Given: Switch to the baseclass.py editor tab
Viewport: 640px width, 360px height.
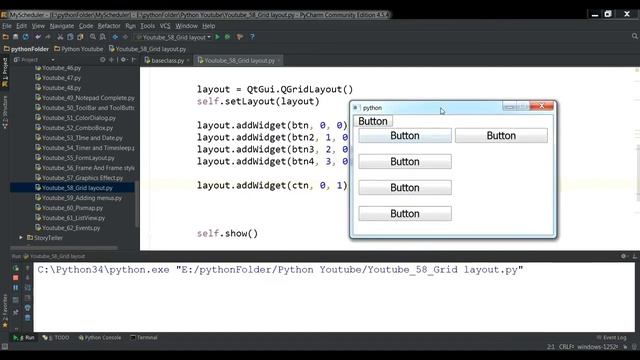Looking at the screenshot, I should [167, 60].
